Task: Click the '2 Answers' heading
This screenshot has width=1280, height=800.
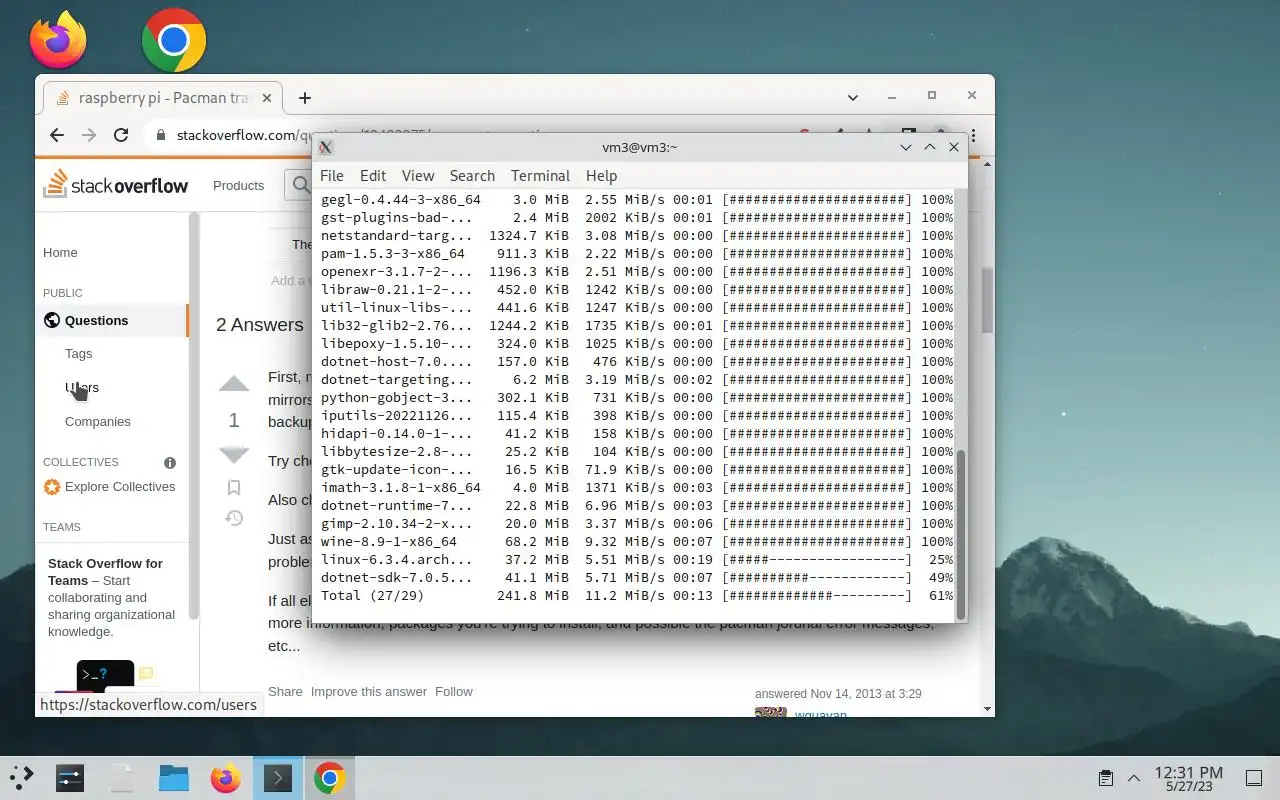Action: click(260, 325)
